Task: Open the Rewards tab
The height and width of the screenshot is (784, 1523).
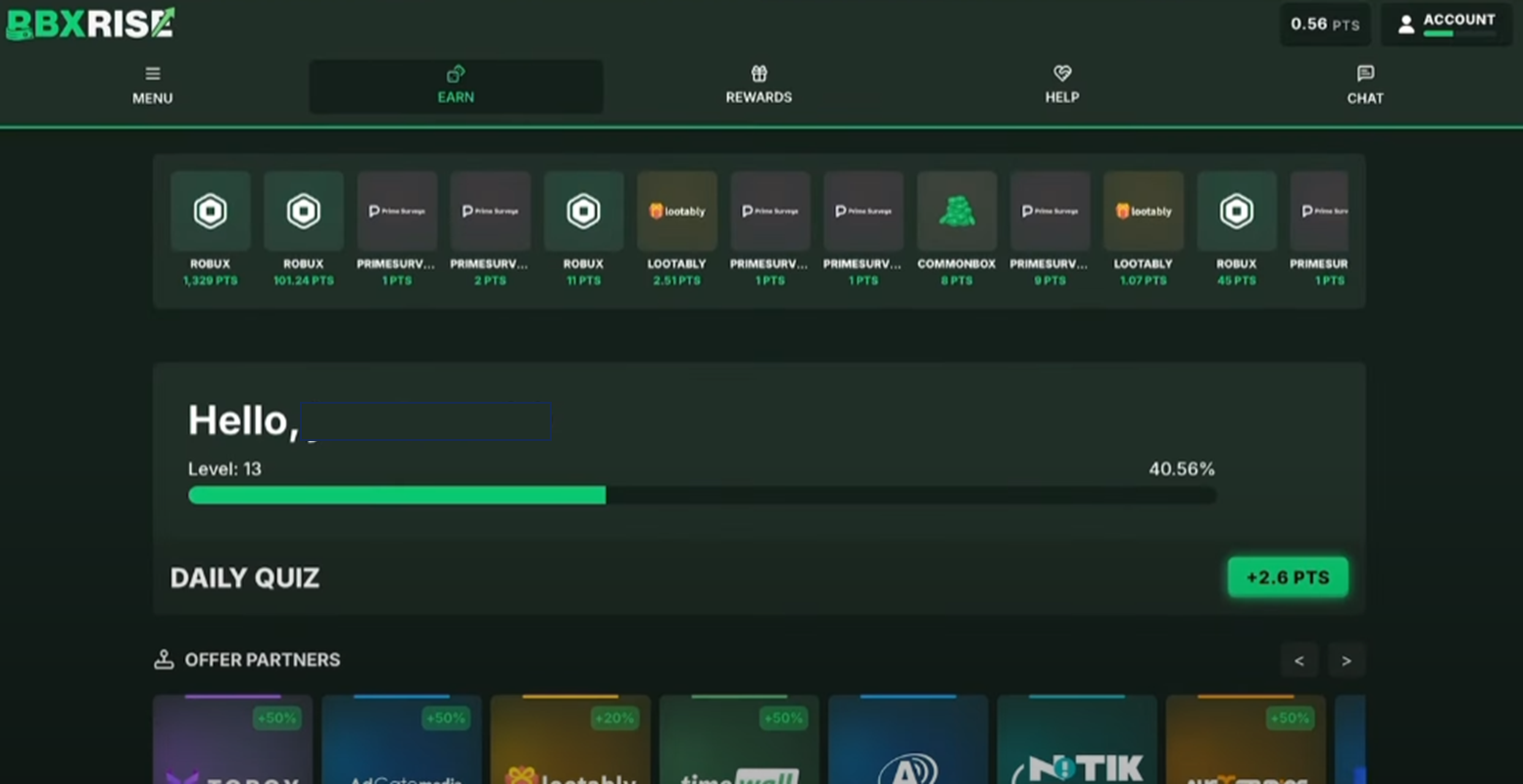Action: [x=759, y=86]
